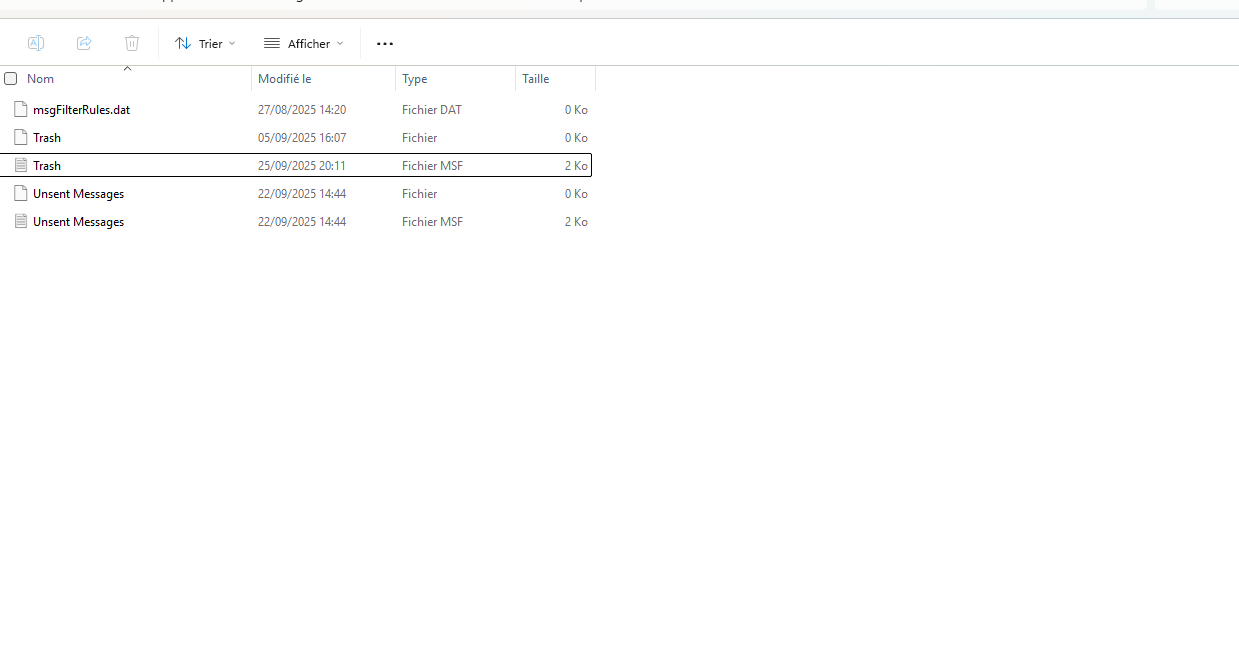Click the Unsent Messages Fichier MSF type cell
Viewport: 1239px width, 672px height.
point(432,222)
